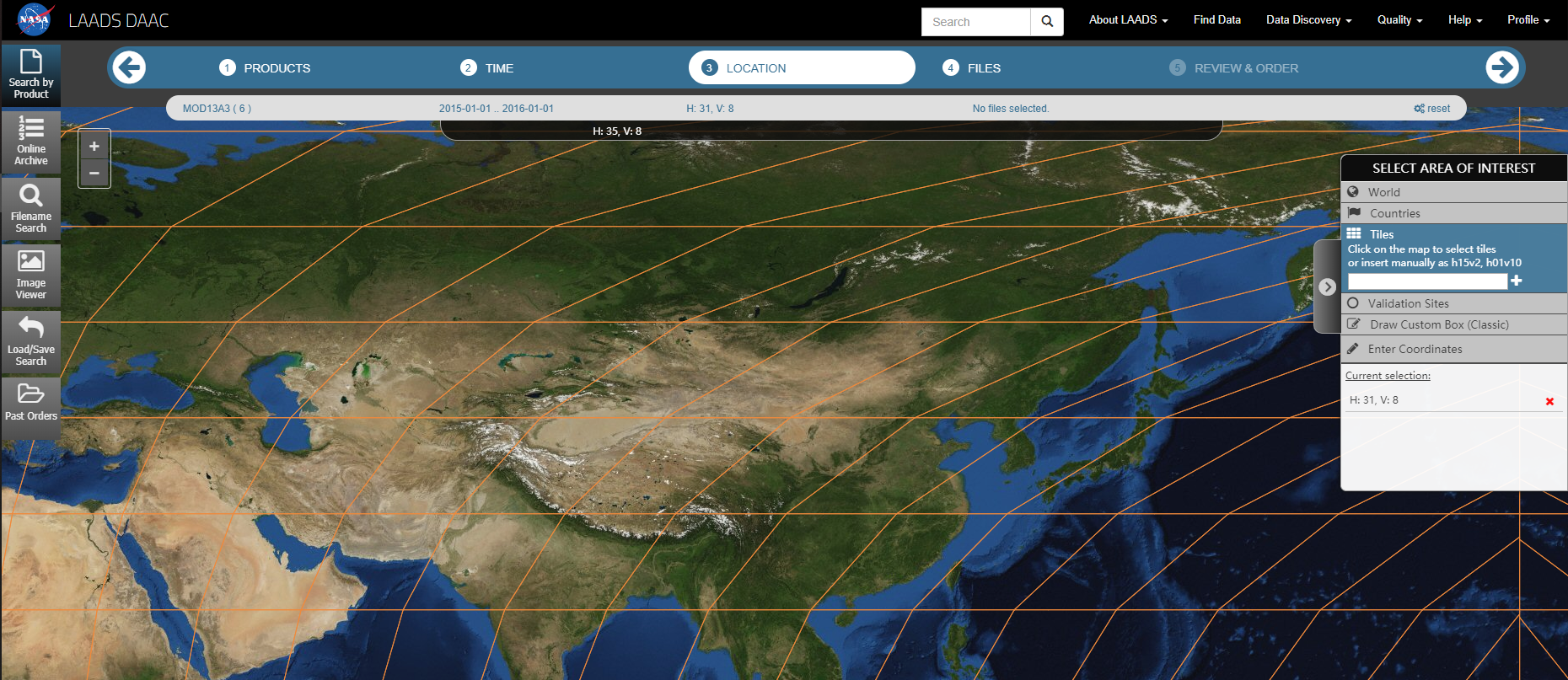Remove H: 31, V: 8 selection
This screenshot has height=680, width=1568.
click(x=1549, y=401)
